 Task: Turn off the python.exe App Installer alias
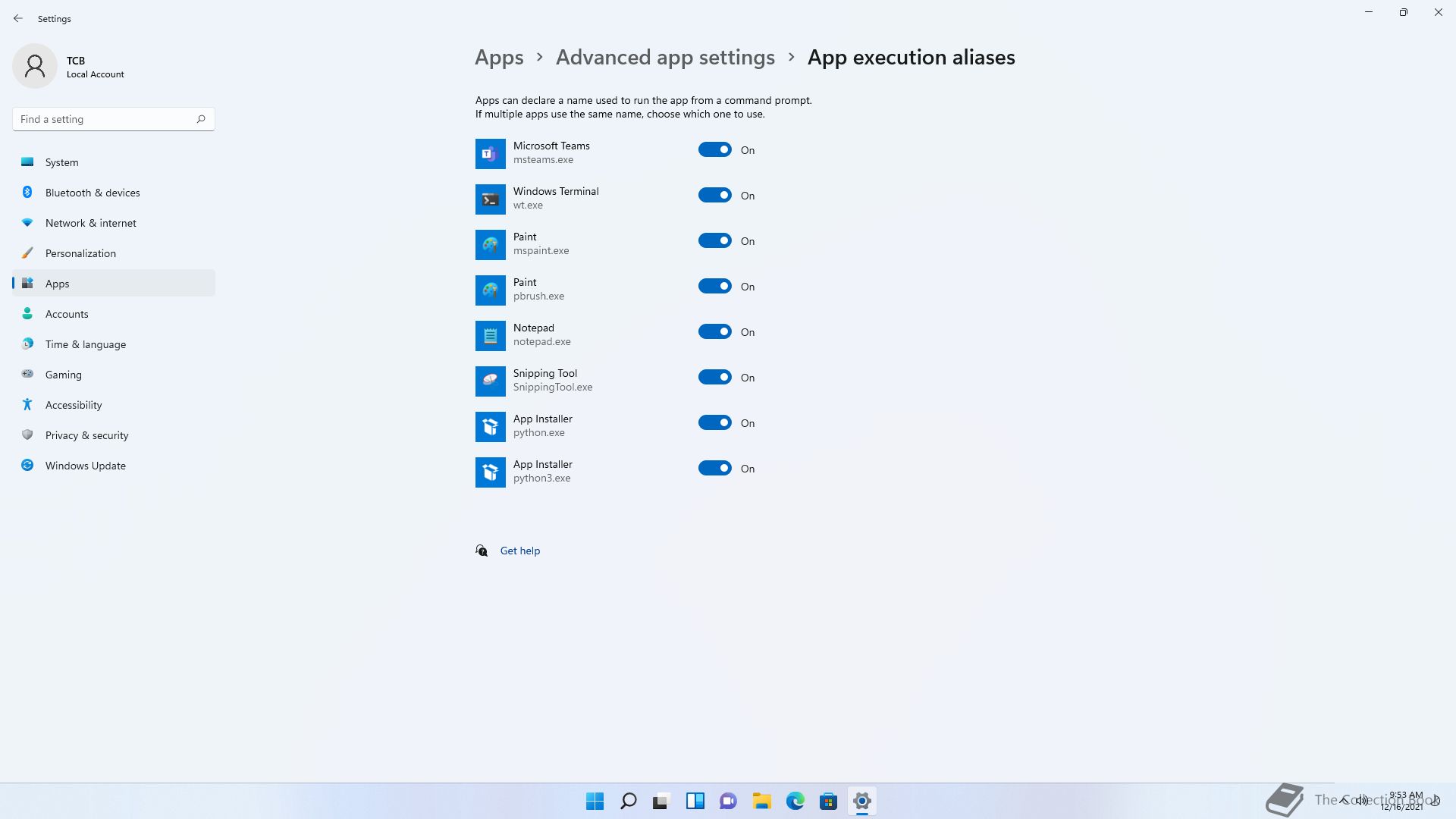715,423
